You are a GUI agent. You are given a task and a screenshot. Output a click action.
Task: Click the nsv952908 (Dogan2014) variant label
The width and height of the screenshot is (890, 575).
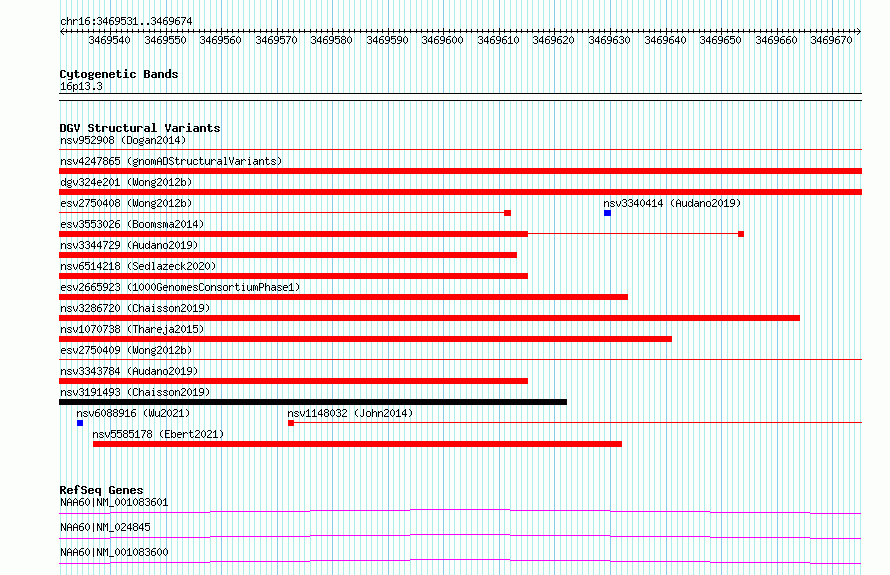click(123, 140)
